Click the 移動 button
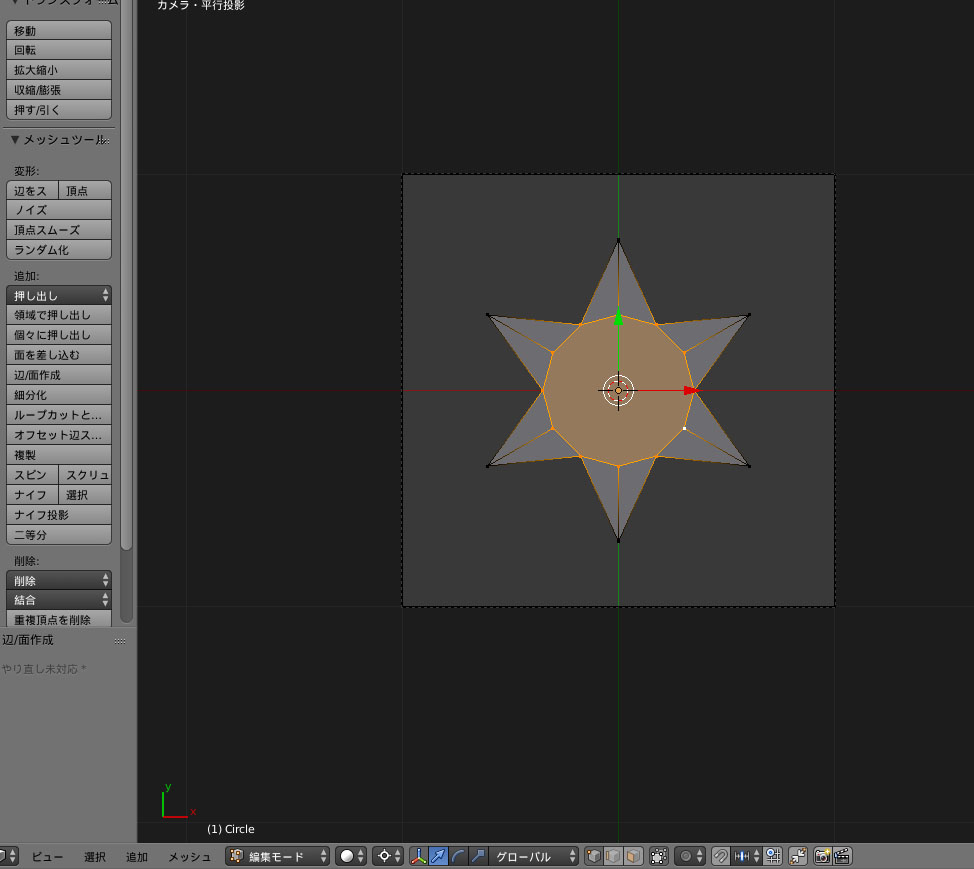The height and width of the screenshot is (869, 974). click(59, 30)
